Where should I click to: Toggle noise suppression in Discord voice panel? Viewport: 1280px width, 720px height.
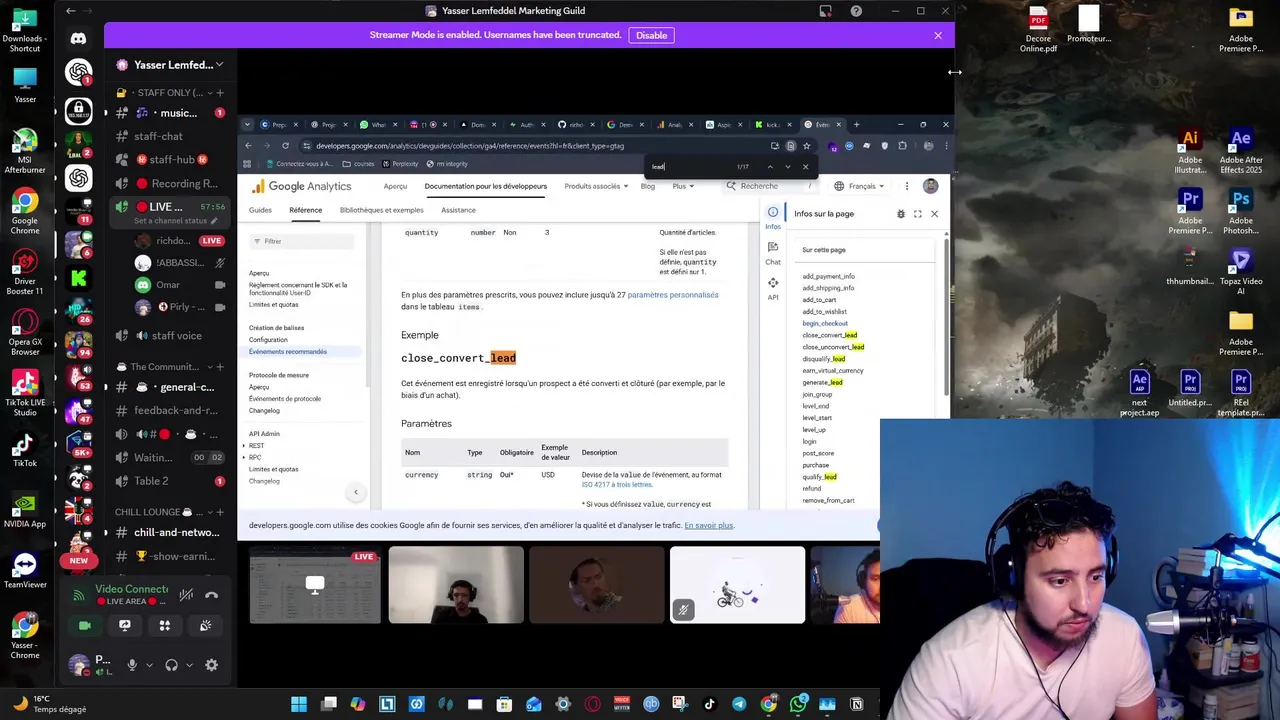click(186, 595)
